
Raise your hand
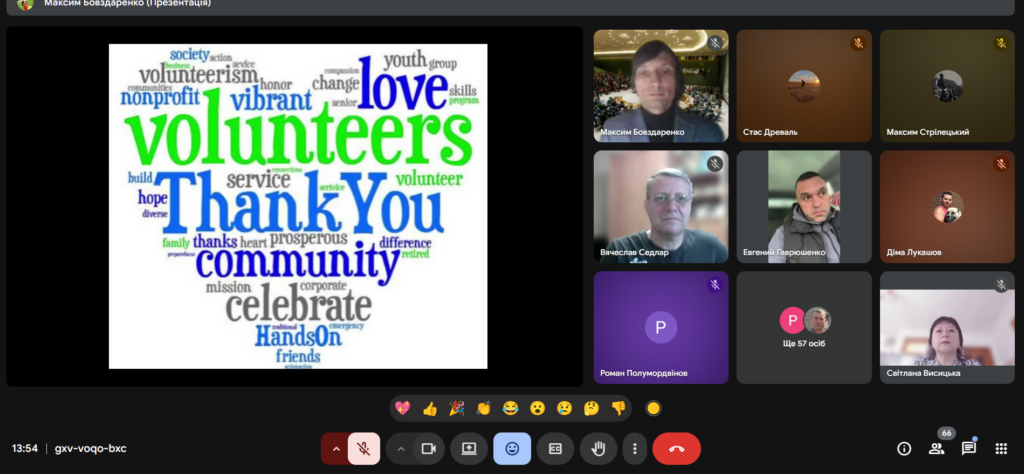tap(598, 449)
